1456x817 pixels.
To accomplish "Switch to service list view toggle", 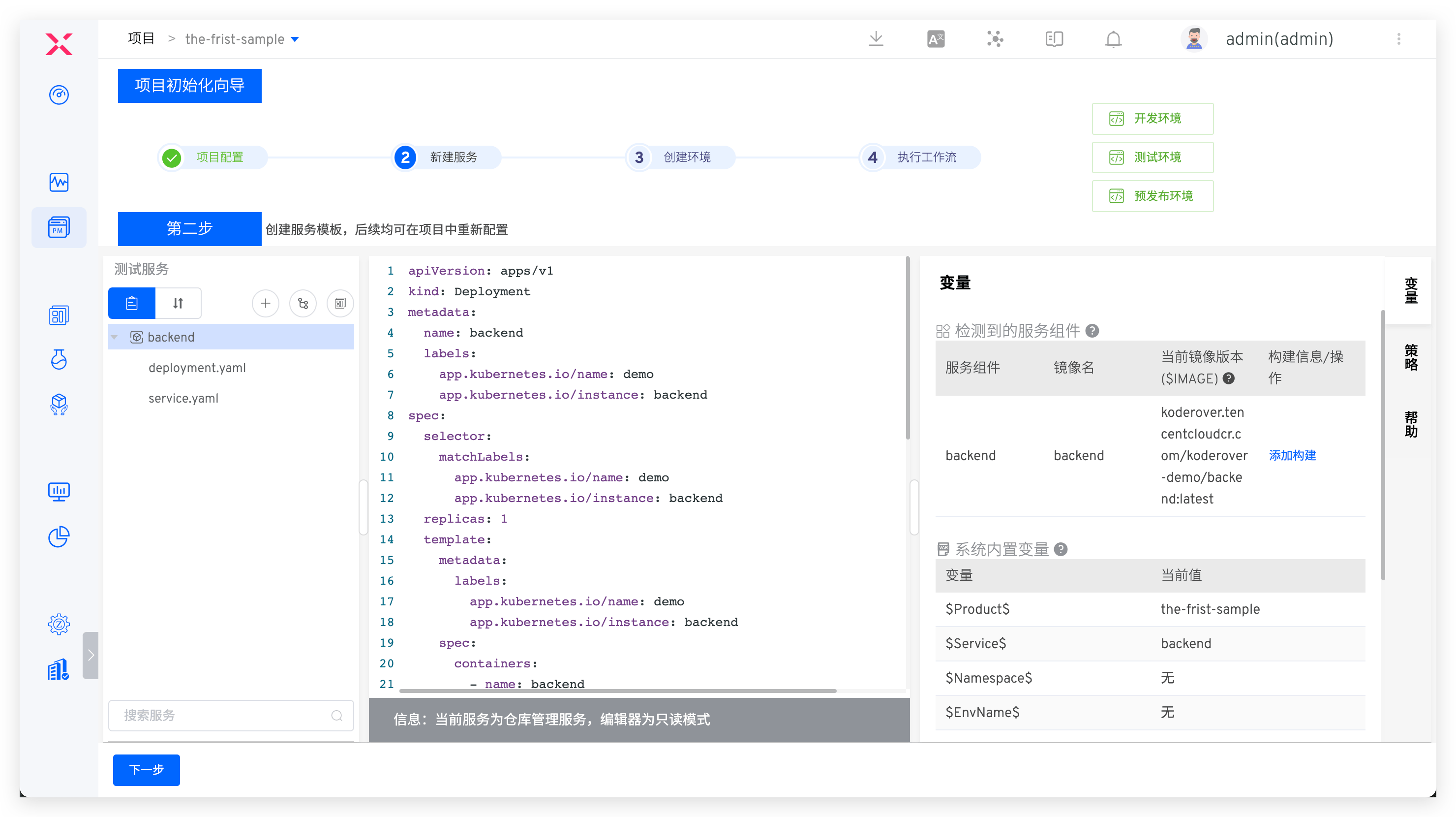I will (x=132, y=304).
